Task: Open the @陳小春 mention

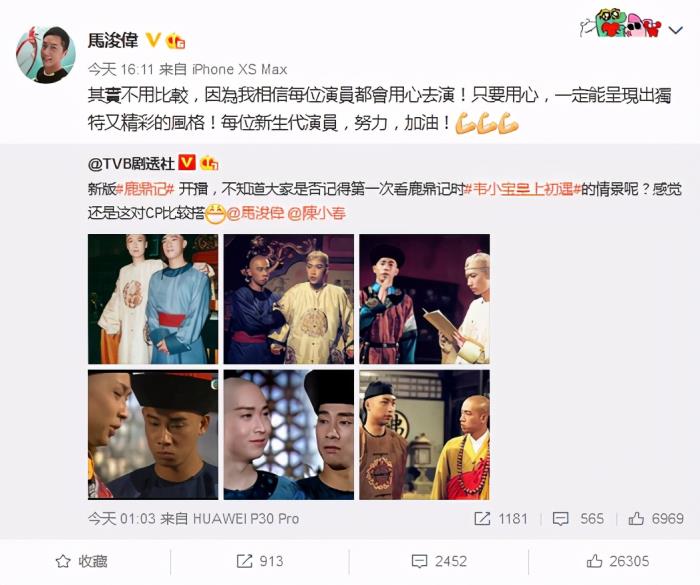Action: (x=317, y=213)
